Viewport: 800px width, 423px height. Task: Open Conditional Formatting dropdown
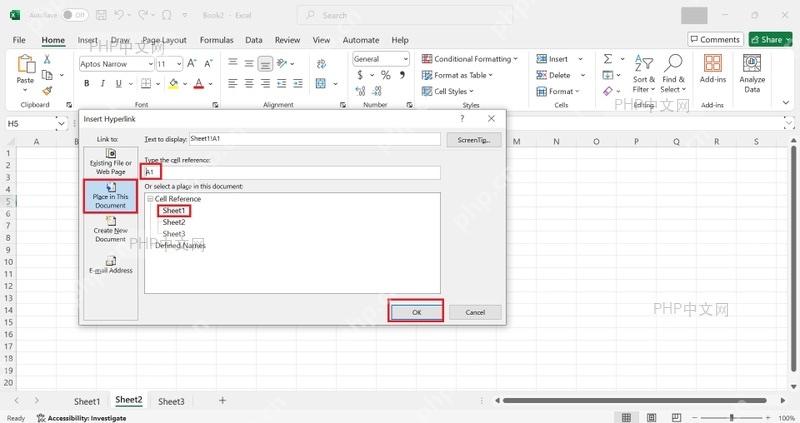point(470,59)
